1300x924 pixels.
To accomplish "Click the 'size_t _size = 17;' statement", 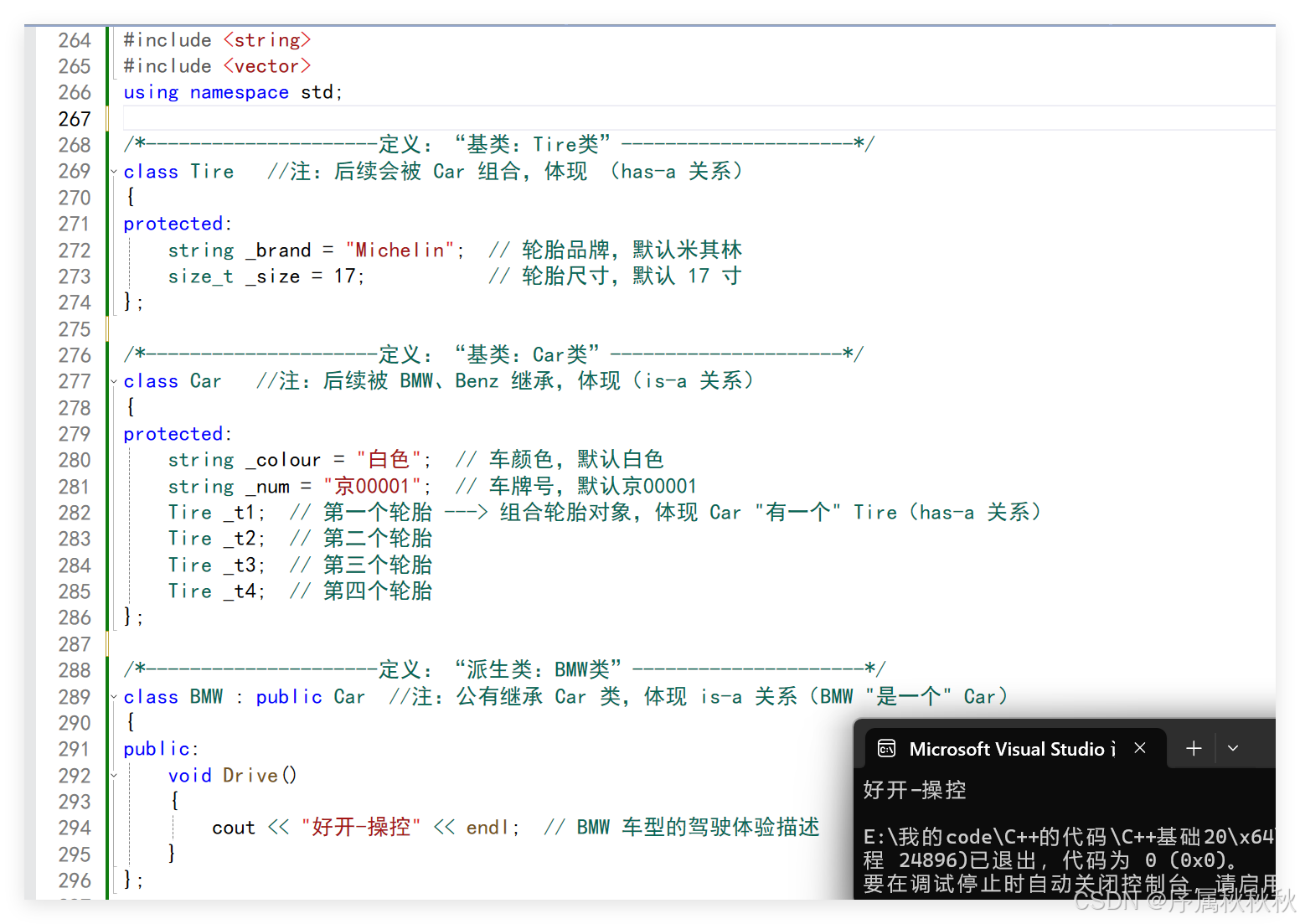I will 266,276.
